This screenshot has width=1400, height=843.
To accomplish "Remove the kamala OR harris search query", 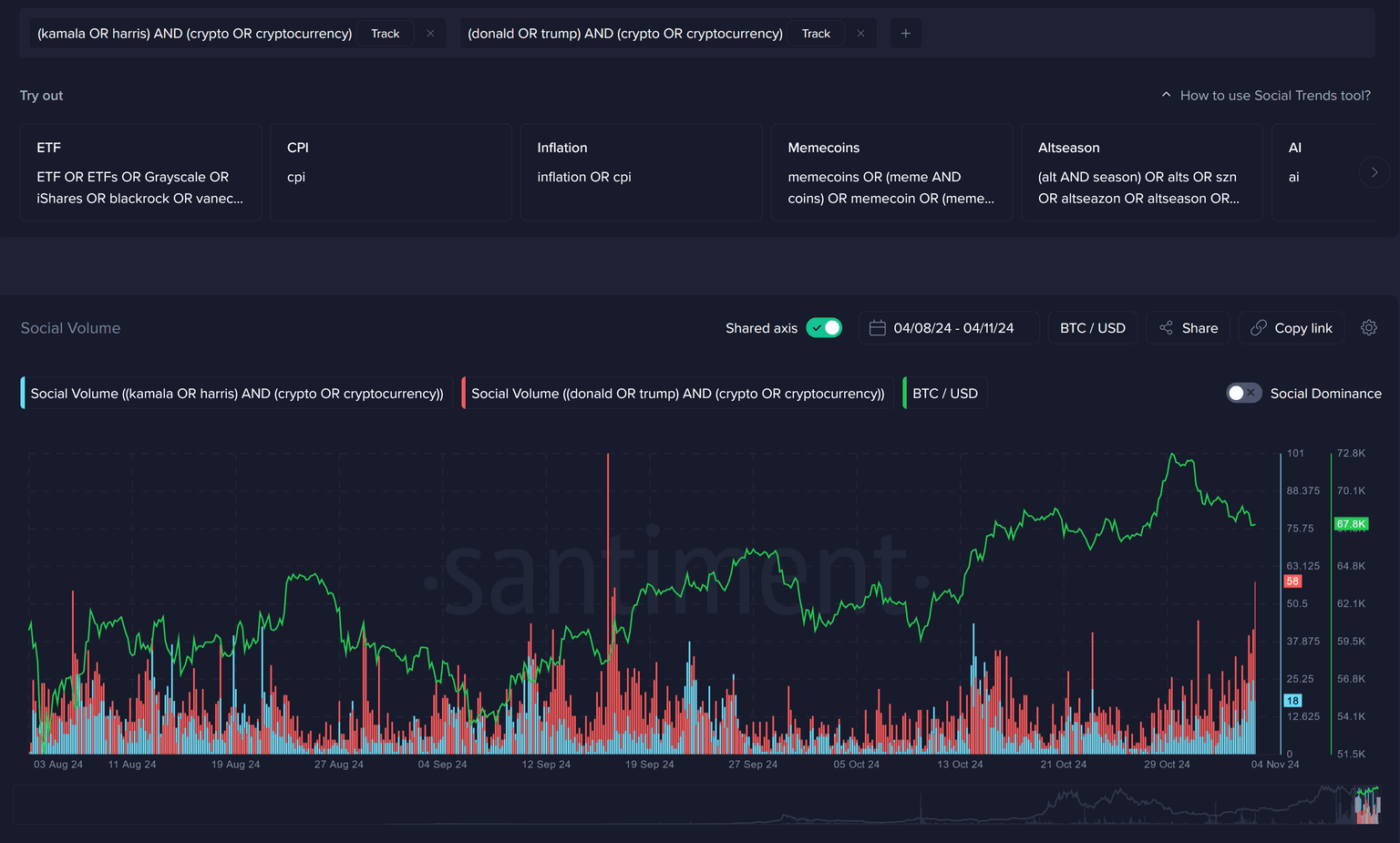I will [x=430, y=34].
